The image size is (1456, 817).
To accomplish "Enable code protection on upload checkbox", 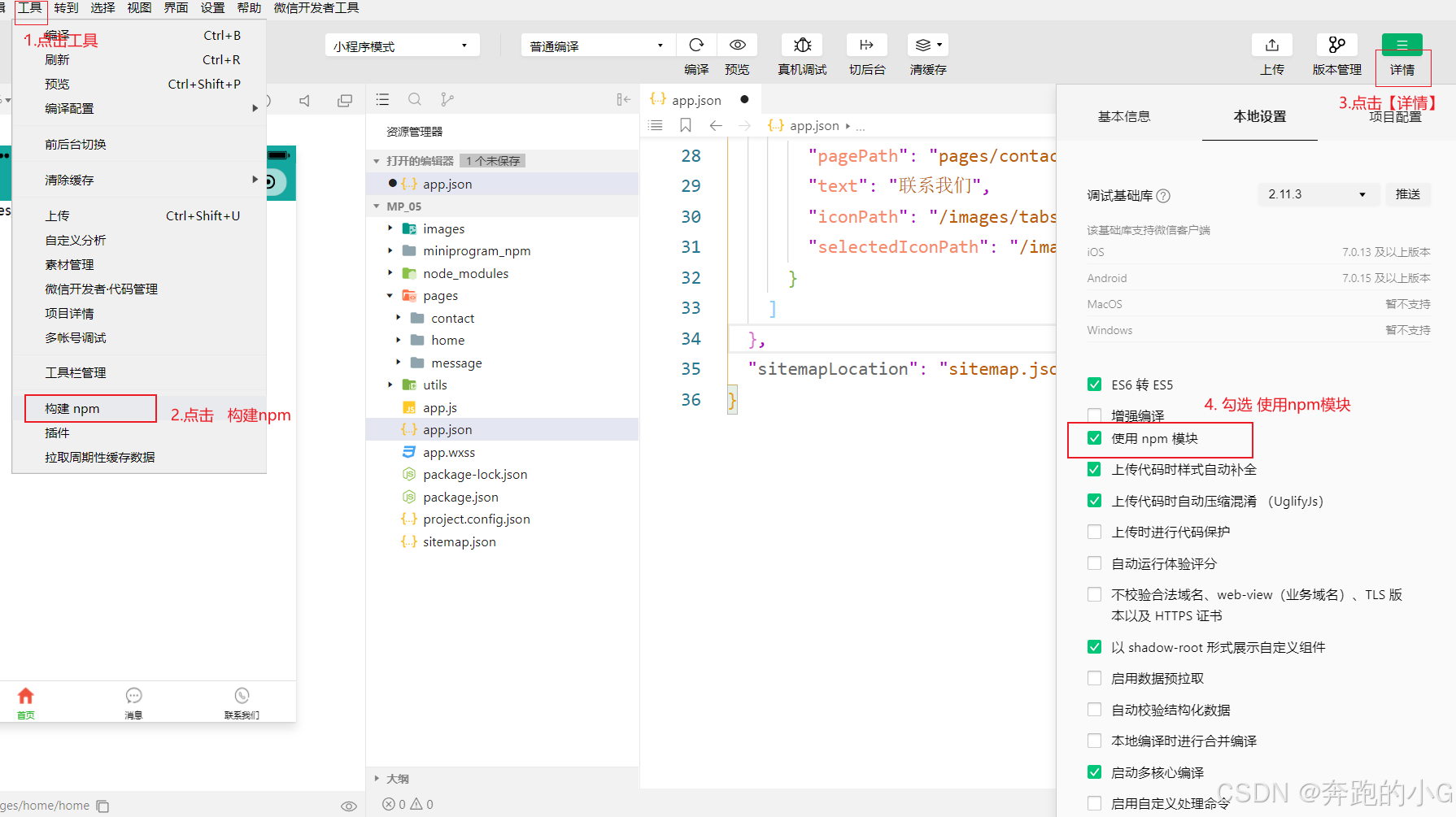I will tap(1094, 532).
